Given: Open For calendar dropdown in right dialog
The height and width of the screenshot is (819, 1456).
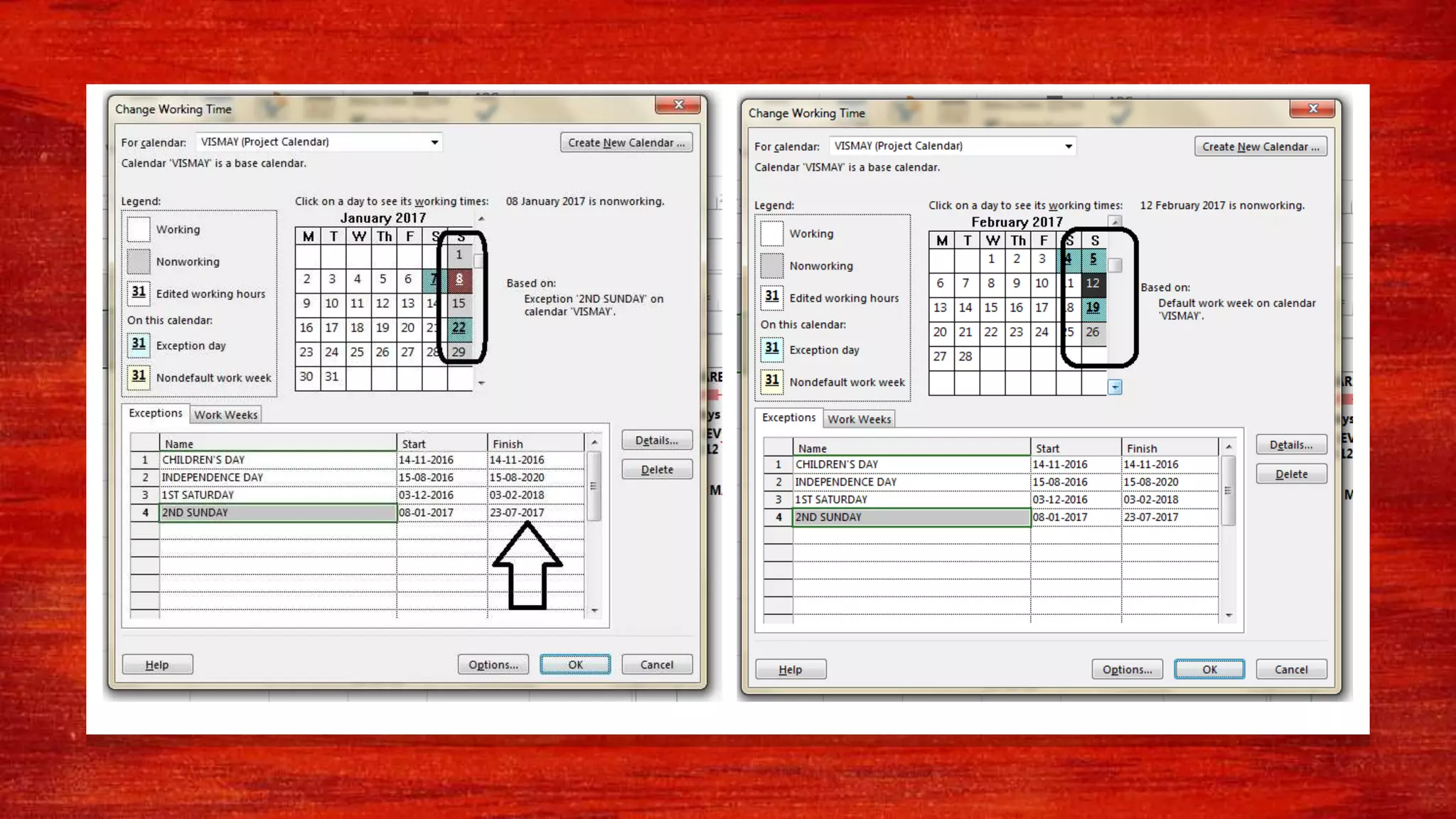Looking at the screenshot, I should pos(1068,146).
